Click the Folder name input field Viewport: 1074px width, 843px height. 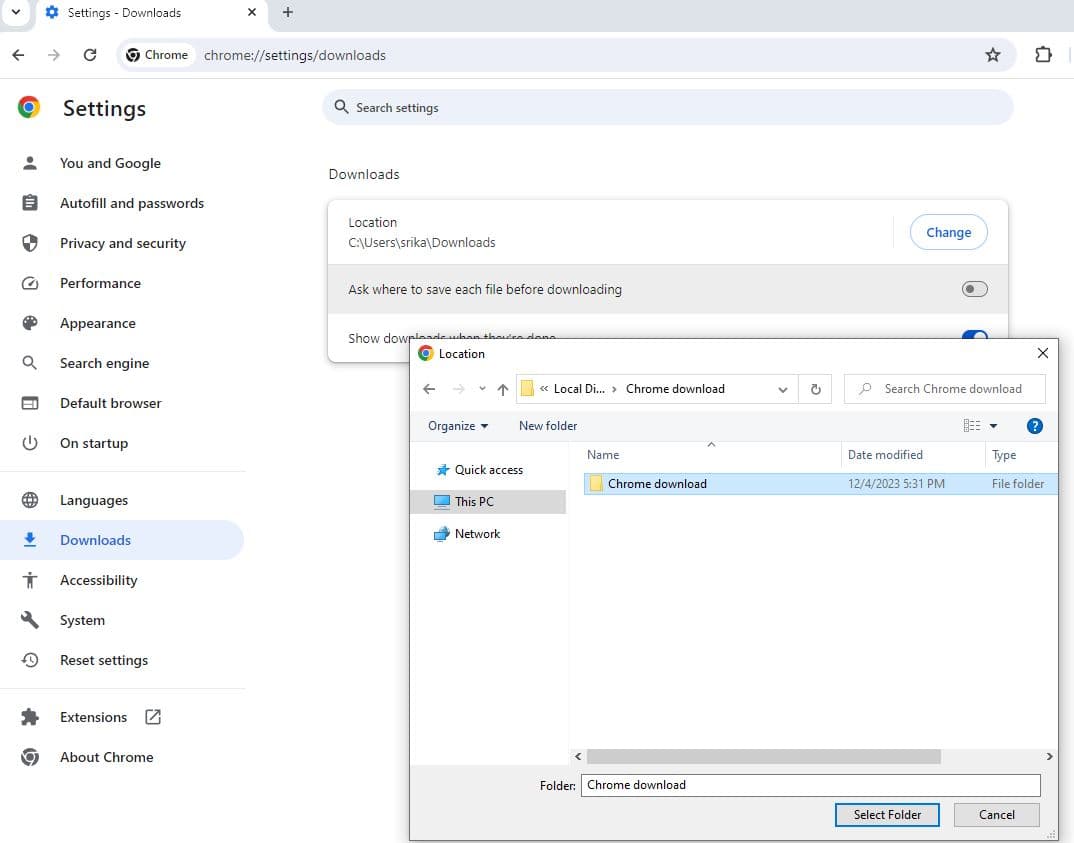tap(810, 785)
